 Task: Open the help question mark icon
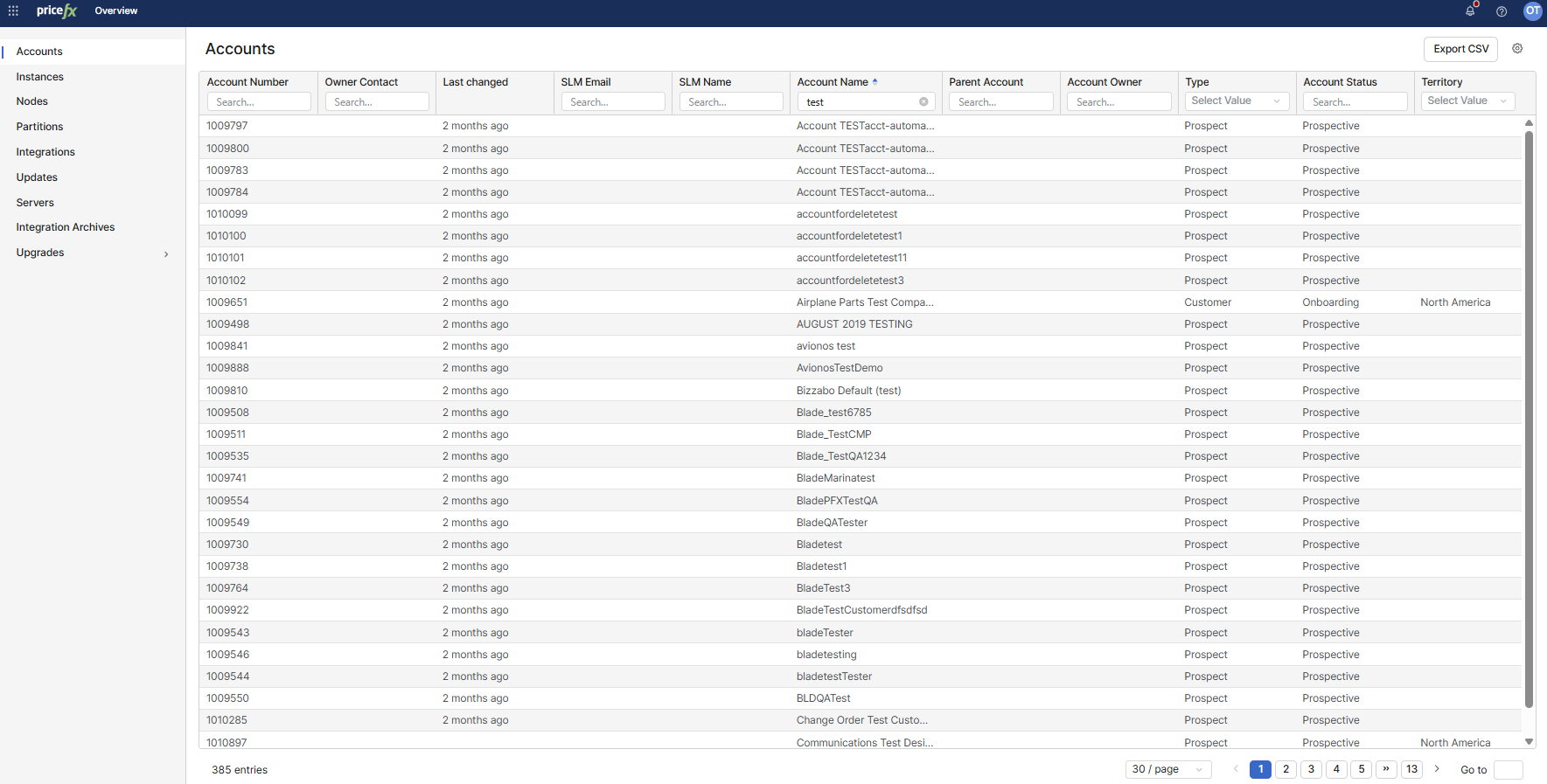[x=1502, y=11]
